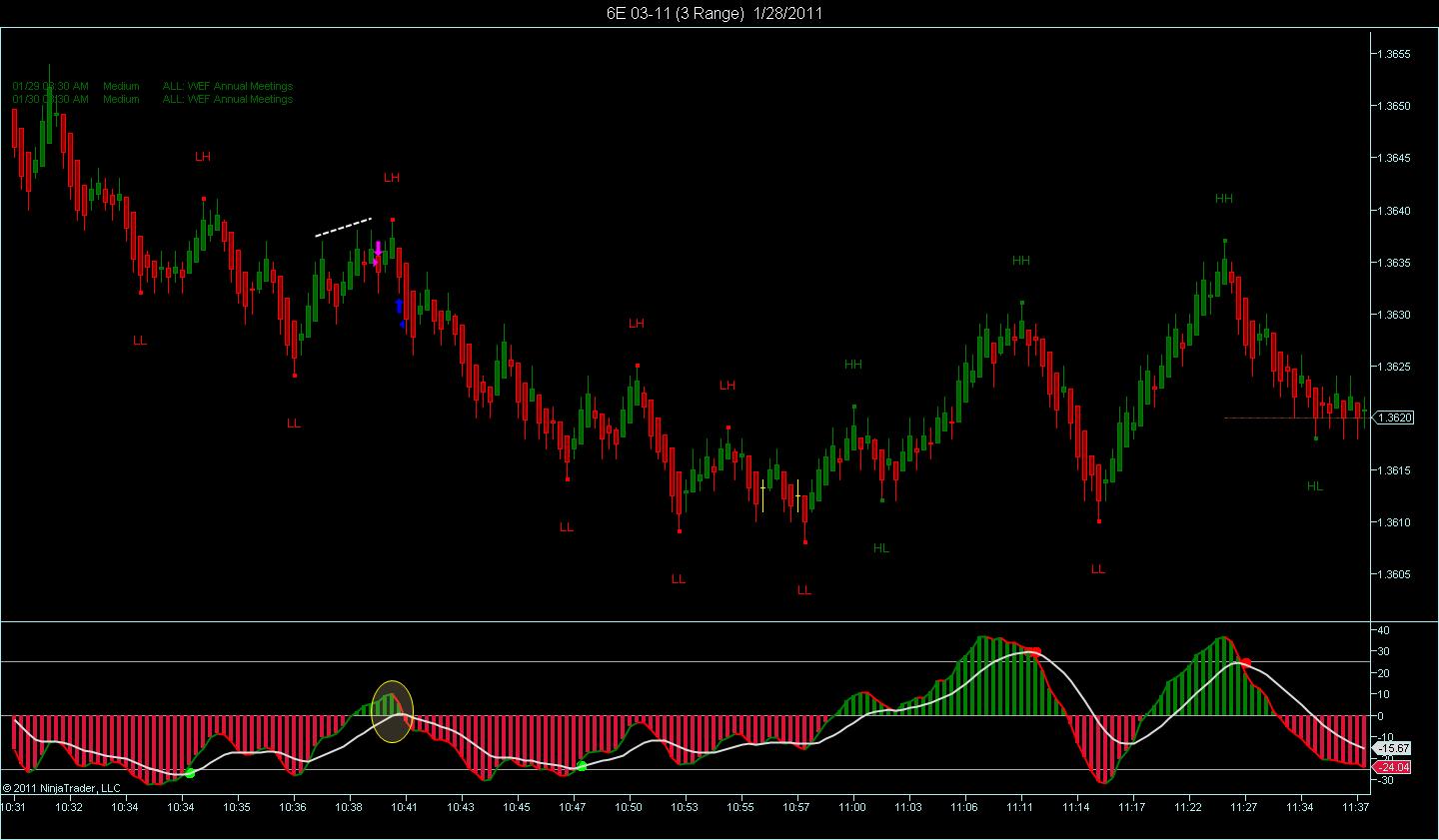Image resolution: width=1439 pixels, height=840 pixels.
Task: Click the 10:35 time axis label
Action: [238, 806]
